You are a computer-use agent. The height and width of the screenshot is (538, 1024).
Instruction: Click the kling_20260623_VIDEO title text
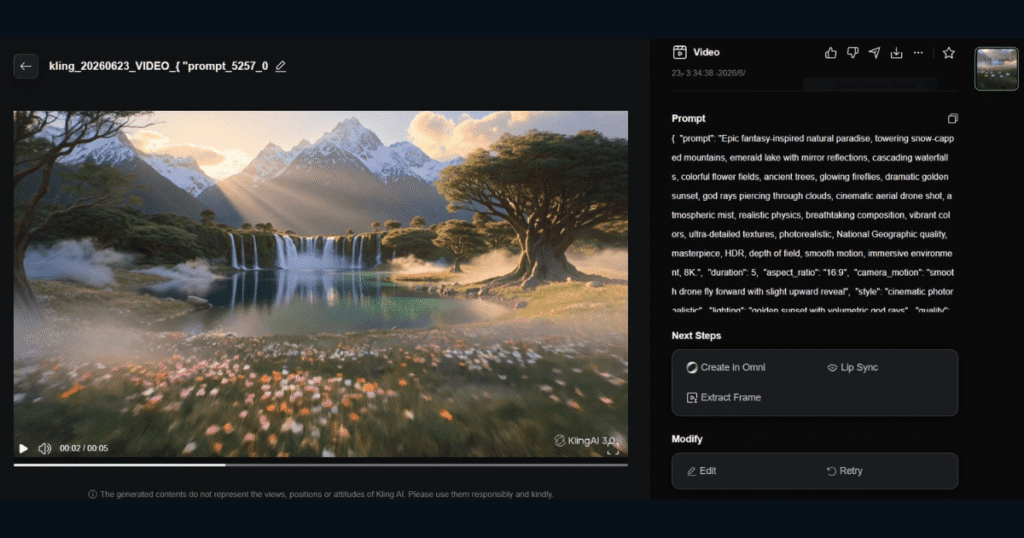159,66
